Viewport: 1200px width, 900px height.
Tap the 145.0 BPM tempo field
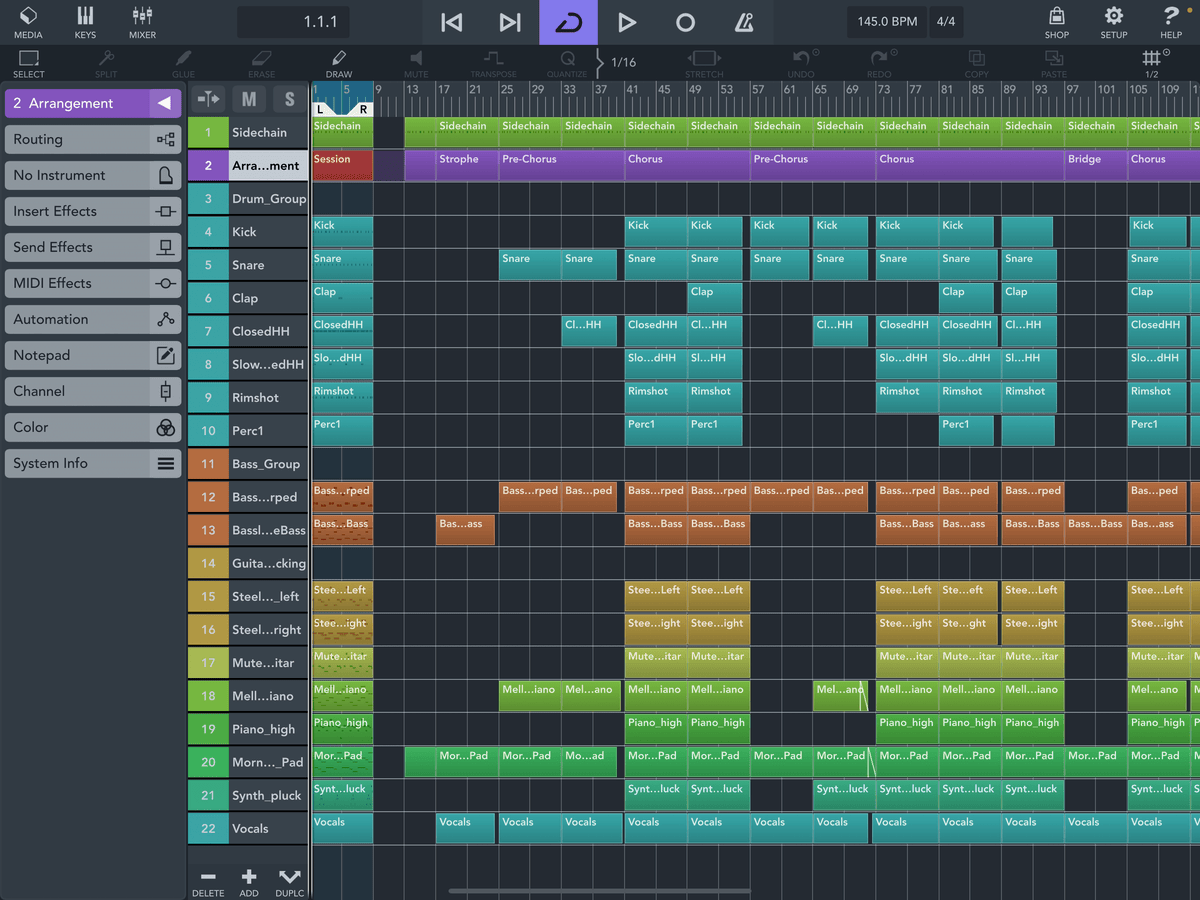[886, 20]
